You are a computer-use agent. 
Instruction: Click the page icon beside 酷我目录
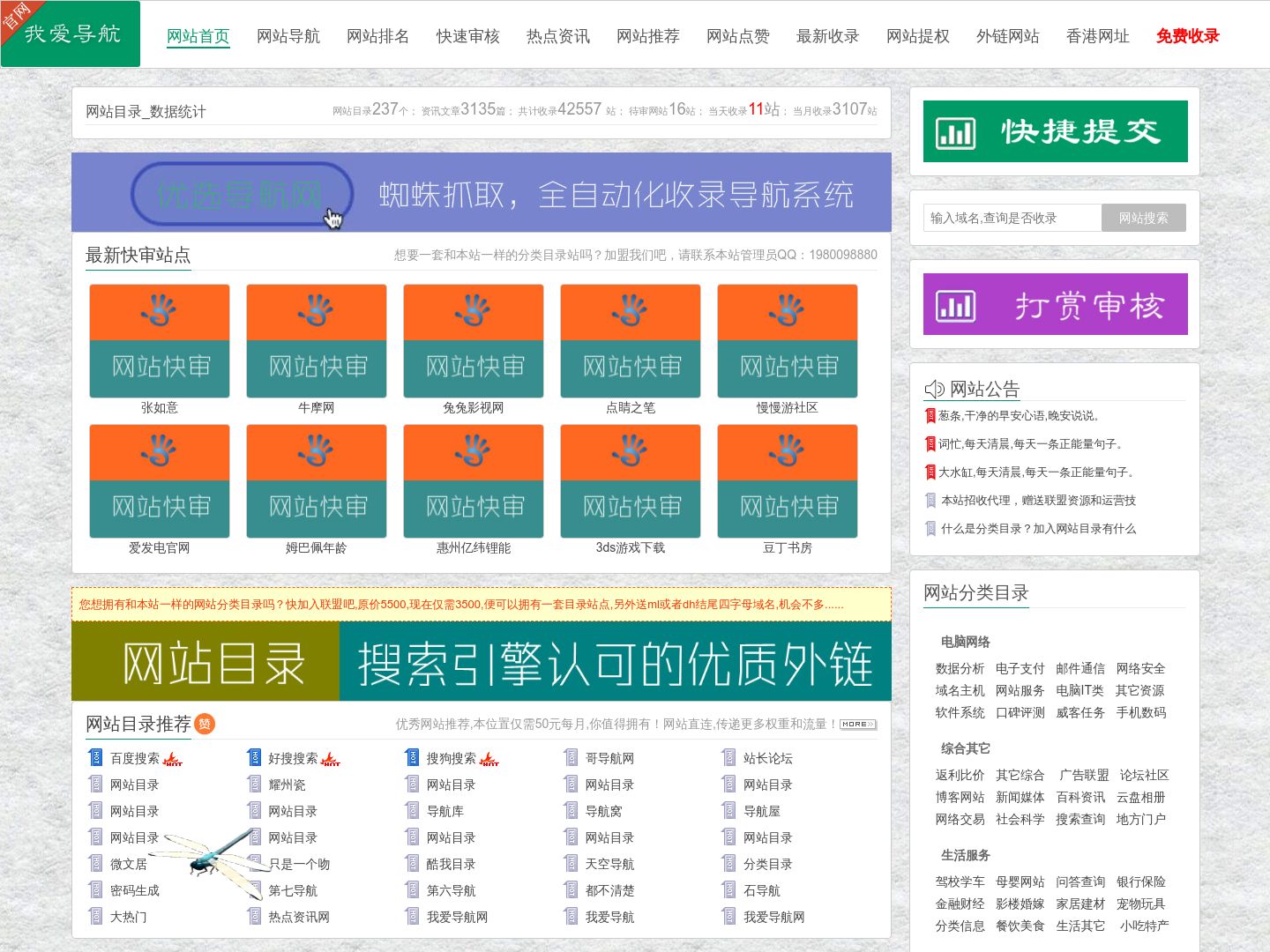412,863
